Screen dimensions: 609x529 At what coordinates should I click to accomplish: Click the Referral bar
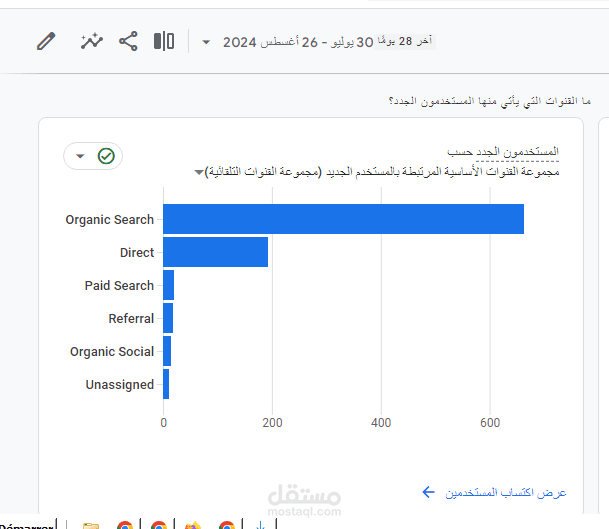point(168,318)
